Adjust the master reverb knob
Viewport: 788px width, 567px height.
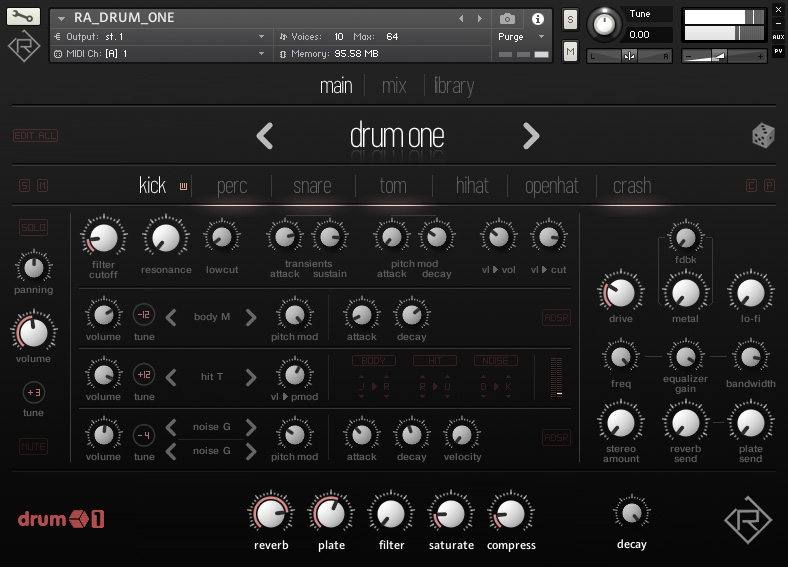[271, 514]
